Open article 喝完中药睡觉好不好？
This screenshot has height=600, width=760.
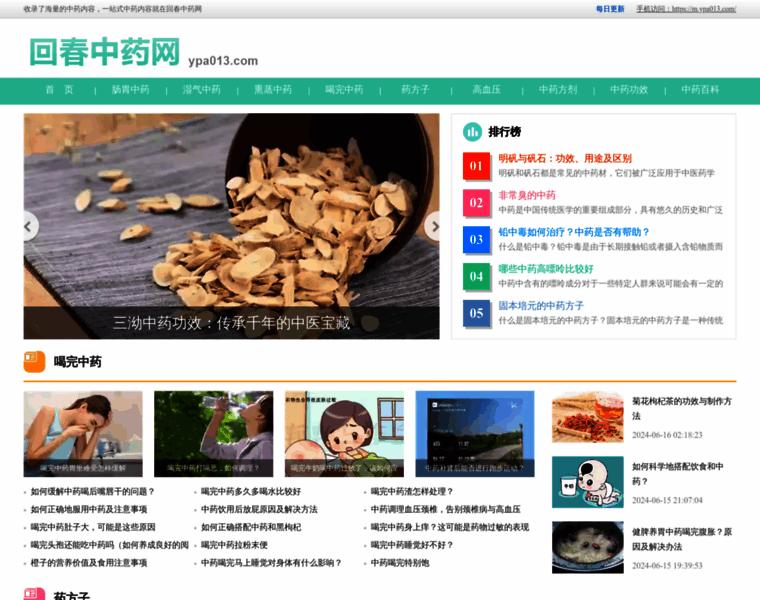pos(412,545)
